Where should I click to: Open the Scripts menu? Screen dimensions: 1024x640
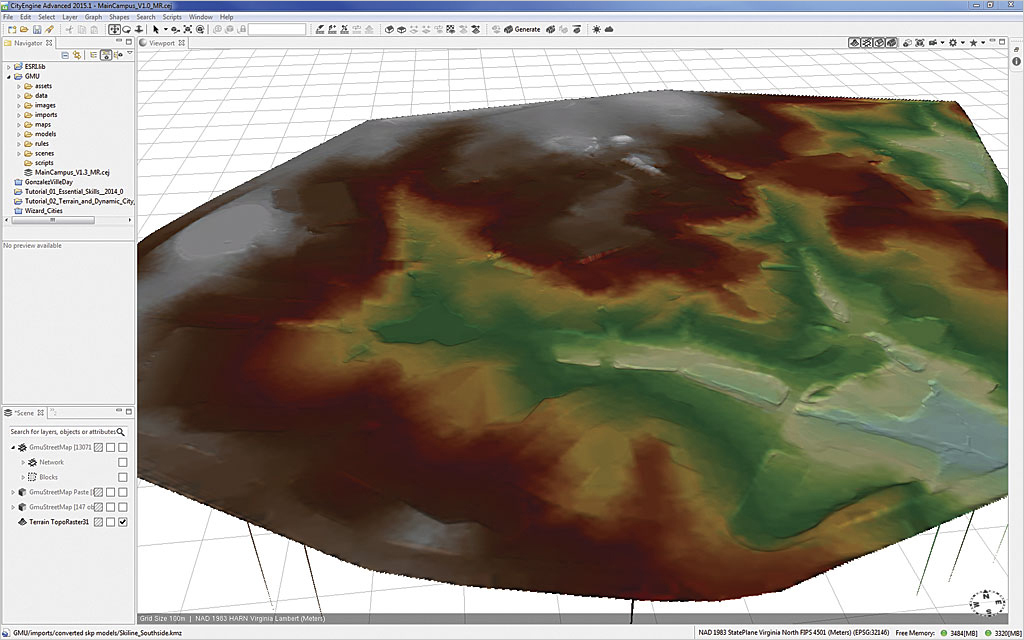click(x=172, y=17)
